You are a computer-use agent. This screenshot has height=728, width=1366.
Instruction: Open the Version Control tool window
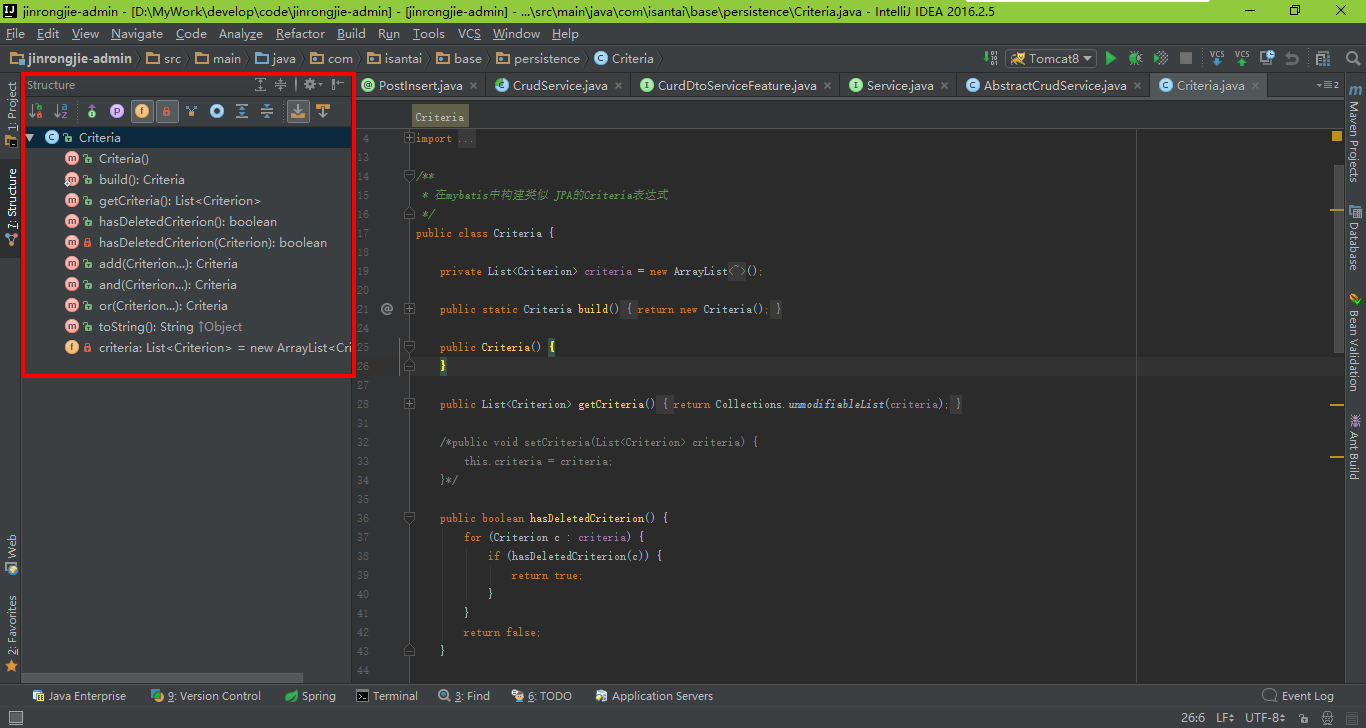pos(206,696)
